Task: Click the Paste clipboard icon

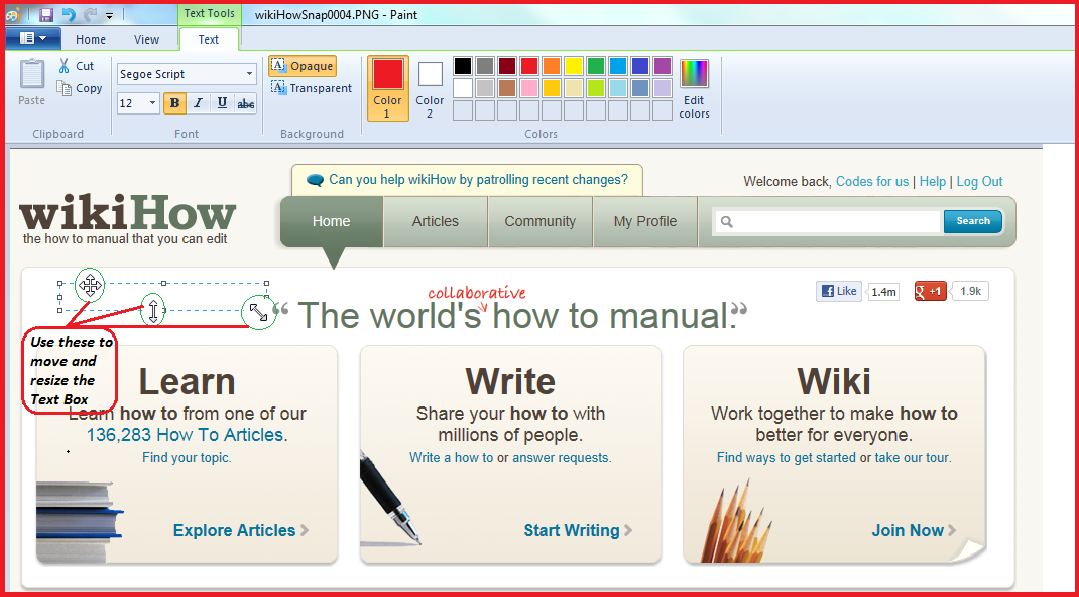Action: coord(32,74)
